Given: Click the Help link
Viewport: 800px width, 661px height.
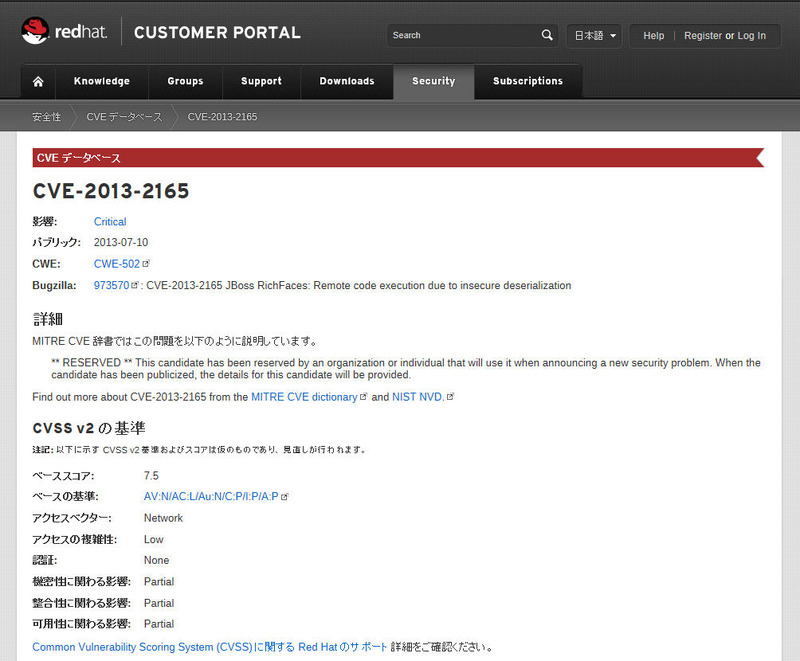Looking at the screenshot, I should [653, 35].
